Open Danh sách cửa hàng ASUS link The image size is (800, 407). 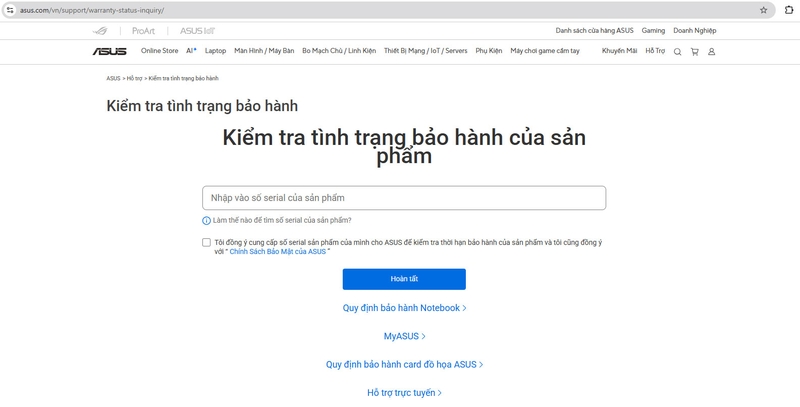594,31
